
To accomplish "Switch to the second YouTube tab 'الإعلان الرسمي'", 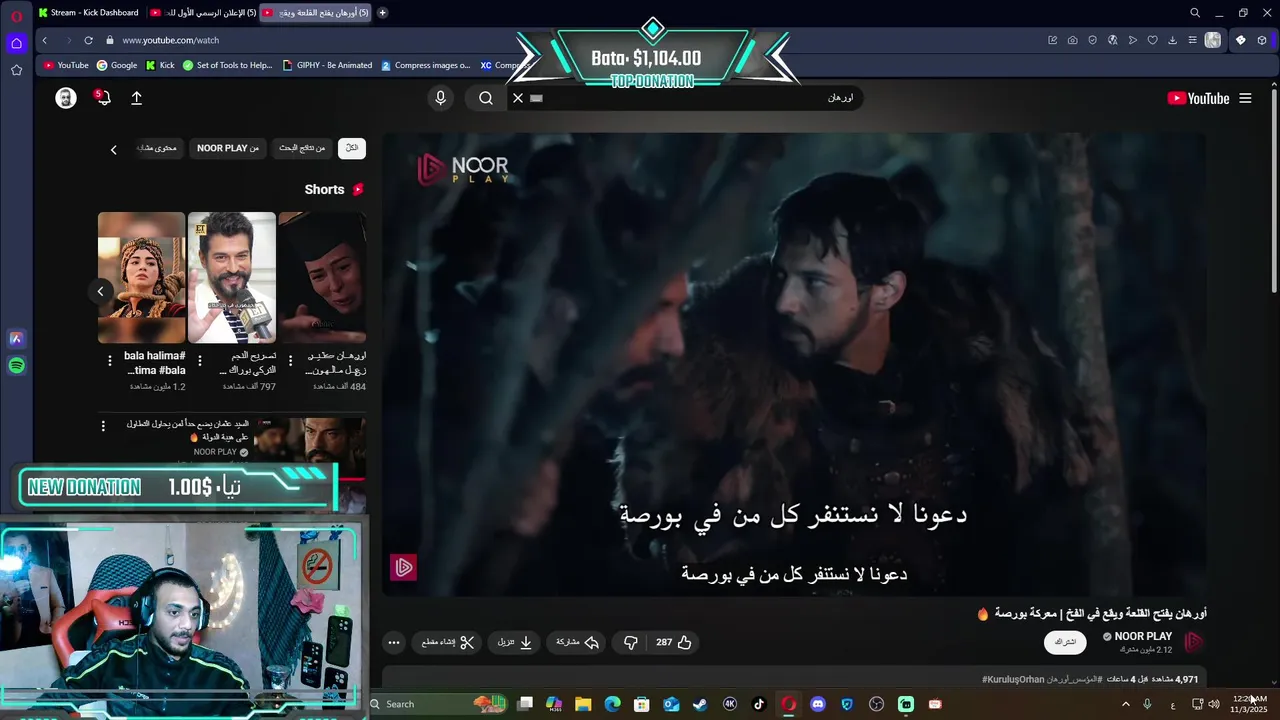I will click(x=203, y=13).
